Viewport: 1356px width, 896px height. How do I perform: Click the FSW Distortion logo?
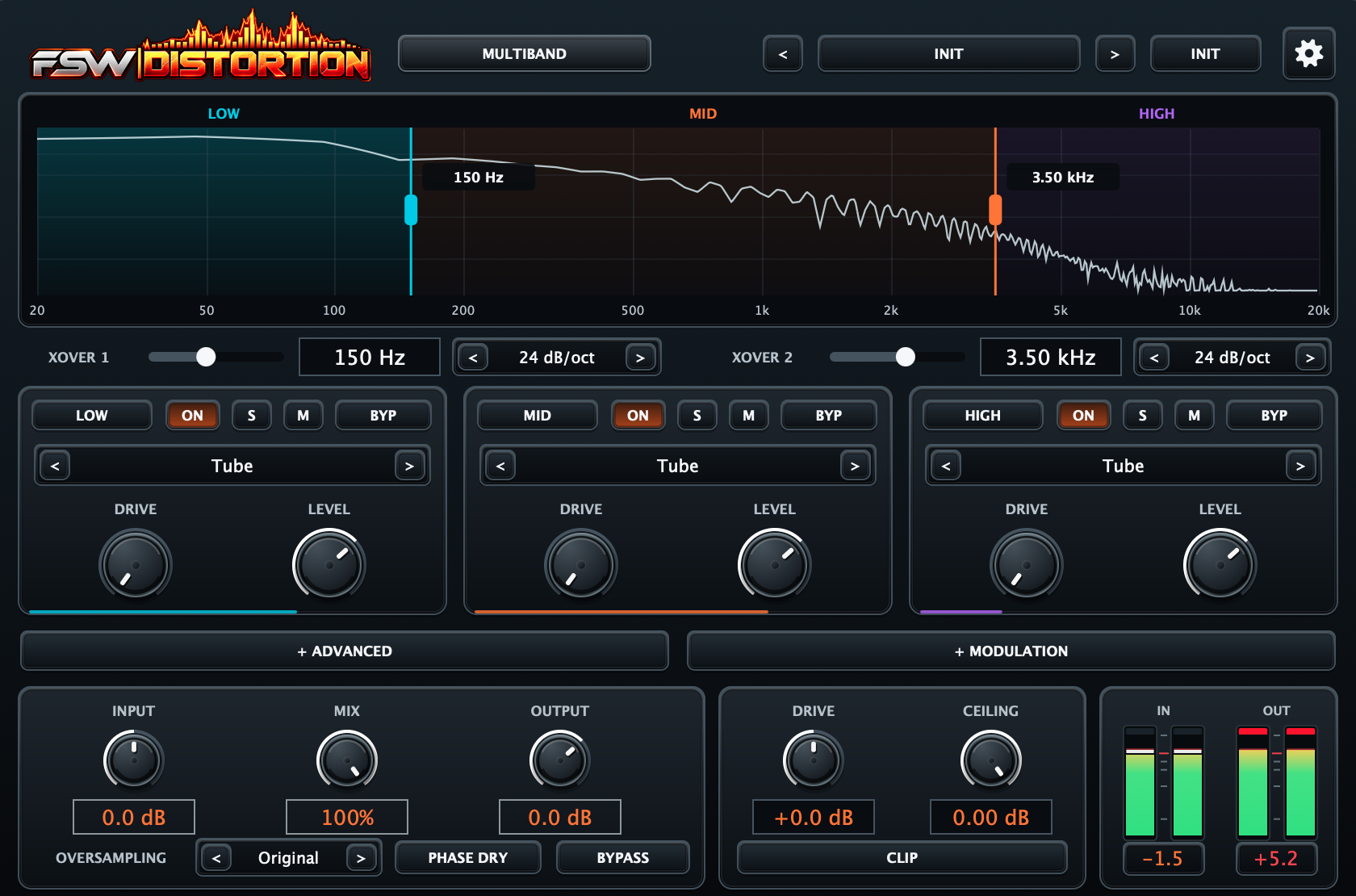tap(201, 48)
